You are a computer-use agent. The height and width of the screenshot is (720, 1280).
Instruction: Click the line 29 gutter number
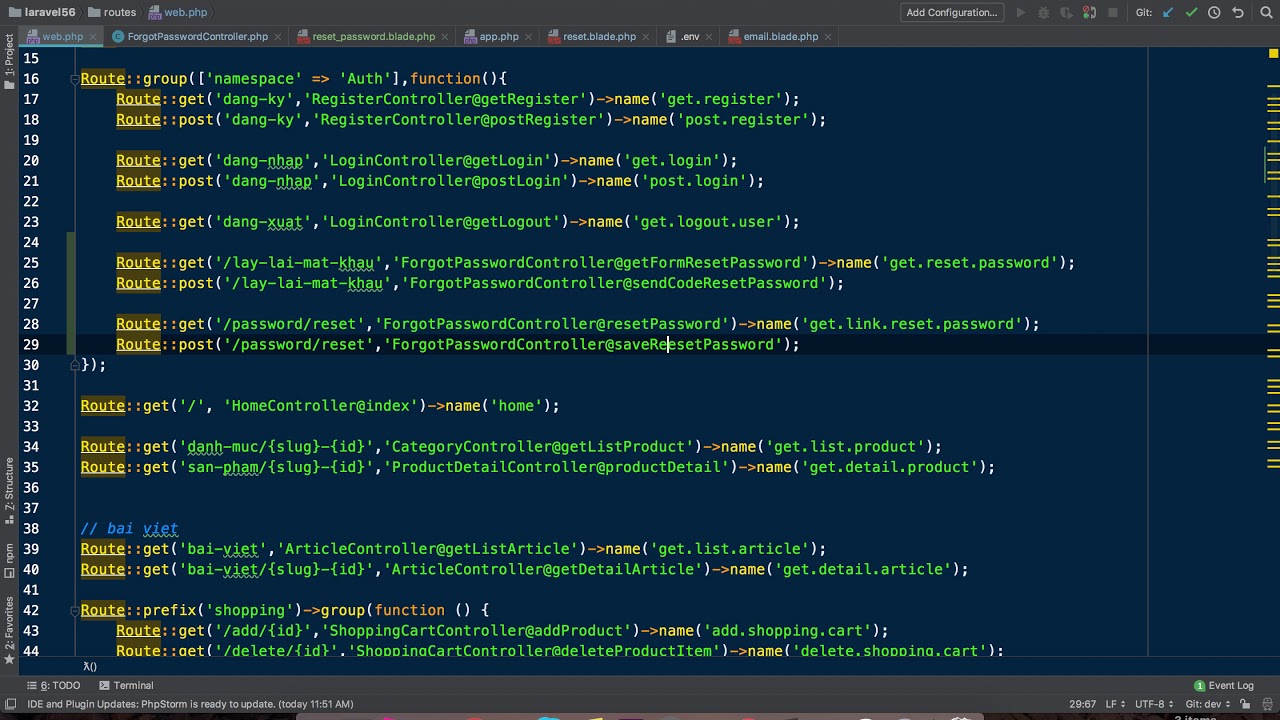31,345
